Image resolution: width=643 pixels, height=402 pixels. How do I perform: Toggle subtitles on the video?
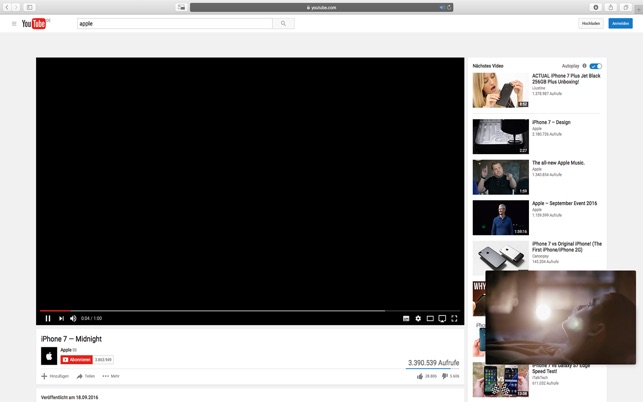tap(406, 318)
